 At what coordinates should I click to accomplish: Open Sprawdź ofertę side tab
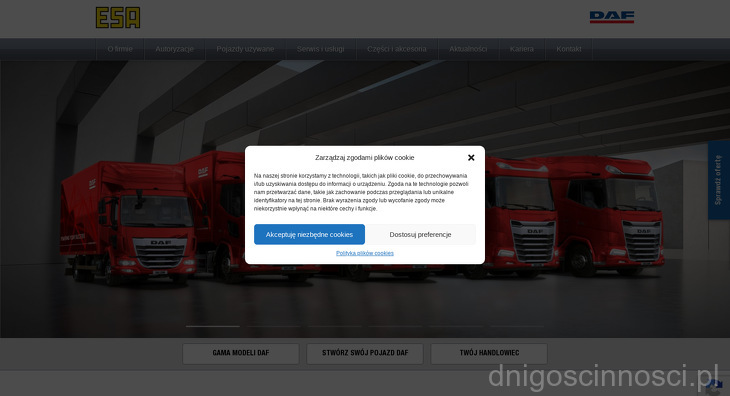tap(718, 180)
